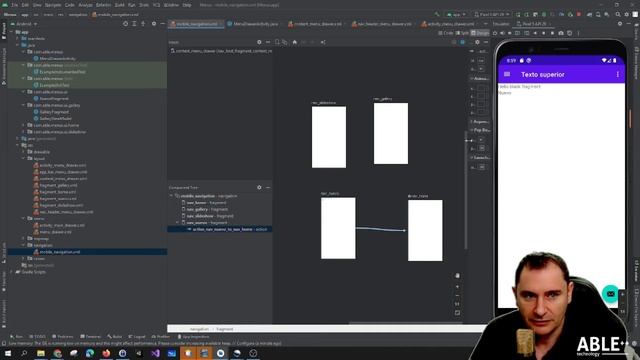The height and width of the screenshot is (360, 640).
Task: Open File Explorer from the taskbar
Action: click(x=41, y=353)
